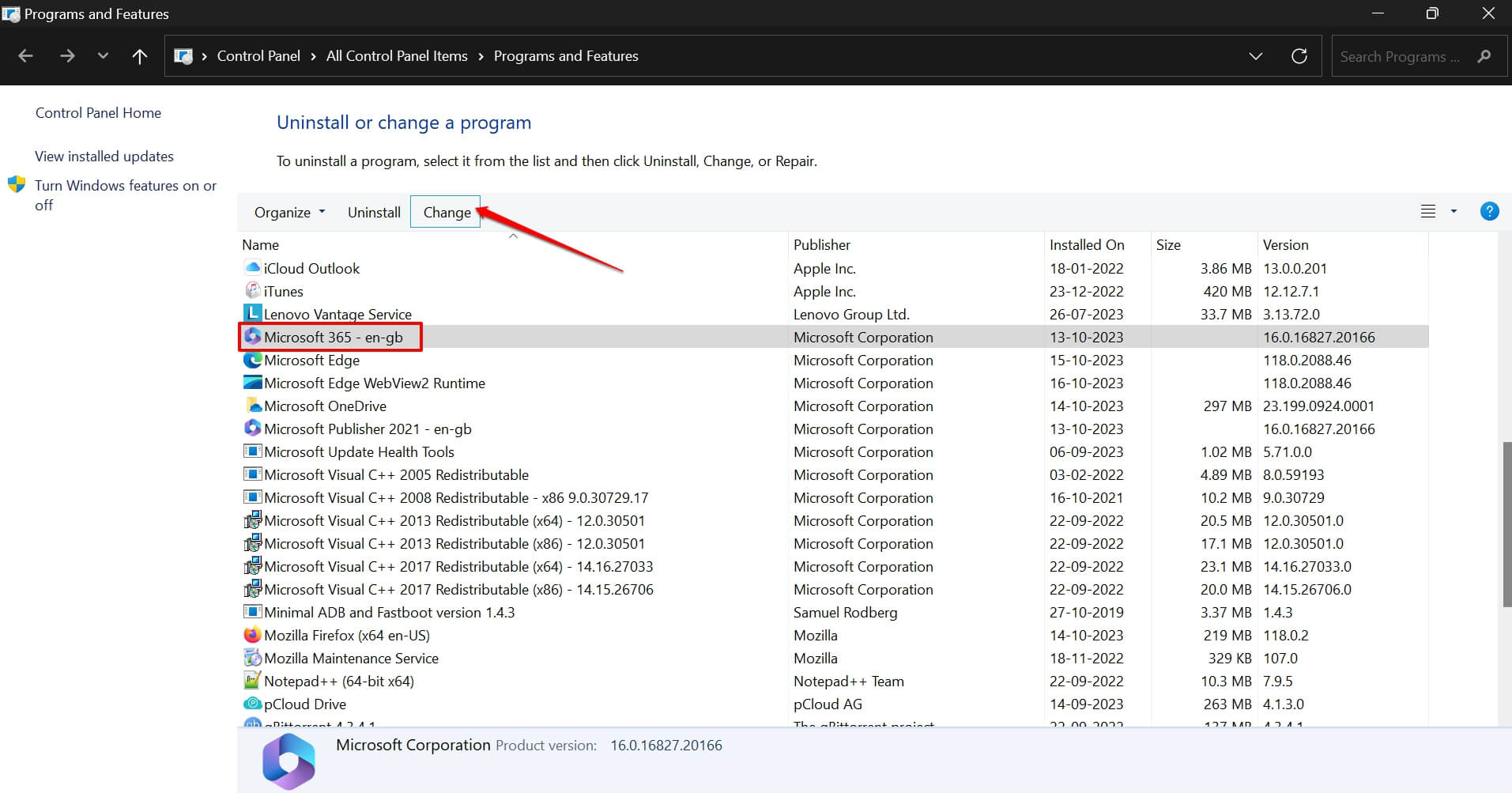Select the Microsoft 365 app icon

click(252, 336)
